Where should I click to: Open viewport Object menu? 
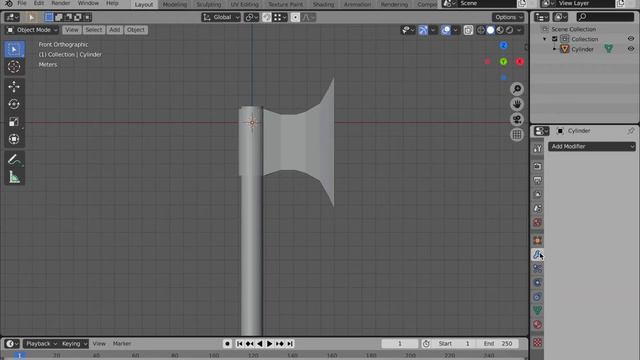(x=136, y=30)
